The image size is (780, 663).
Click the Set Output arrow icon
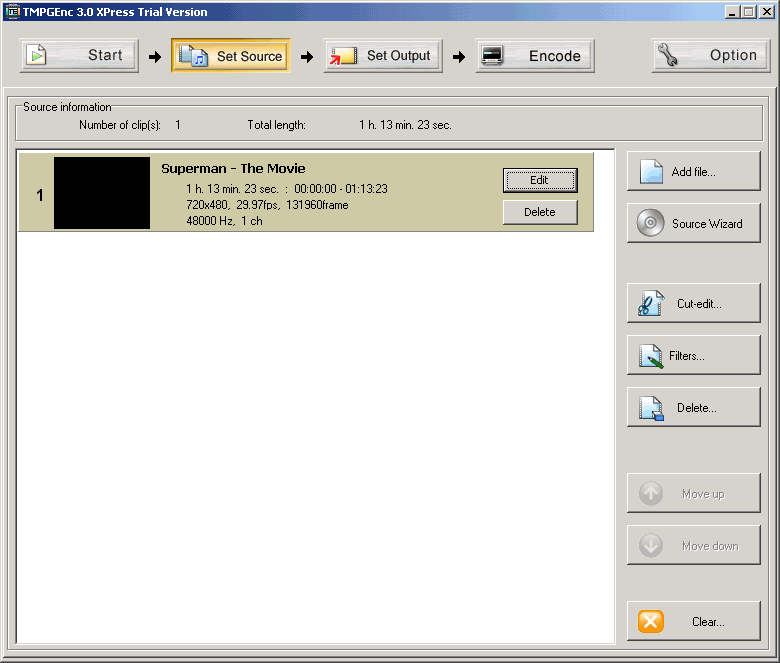[x=343, y=56]
